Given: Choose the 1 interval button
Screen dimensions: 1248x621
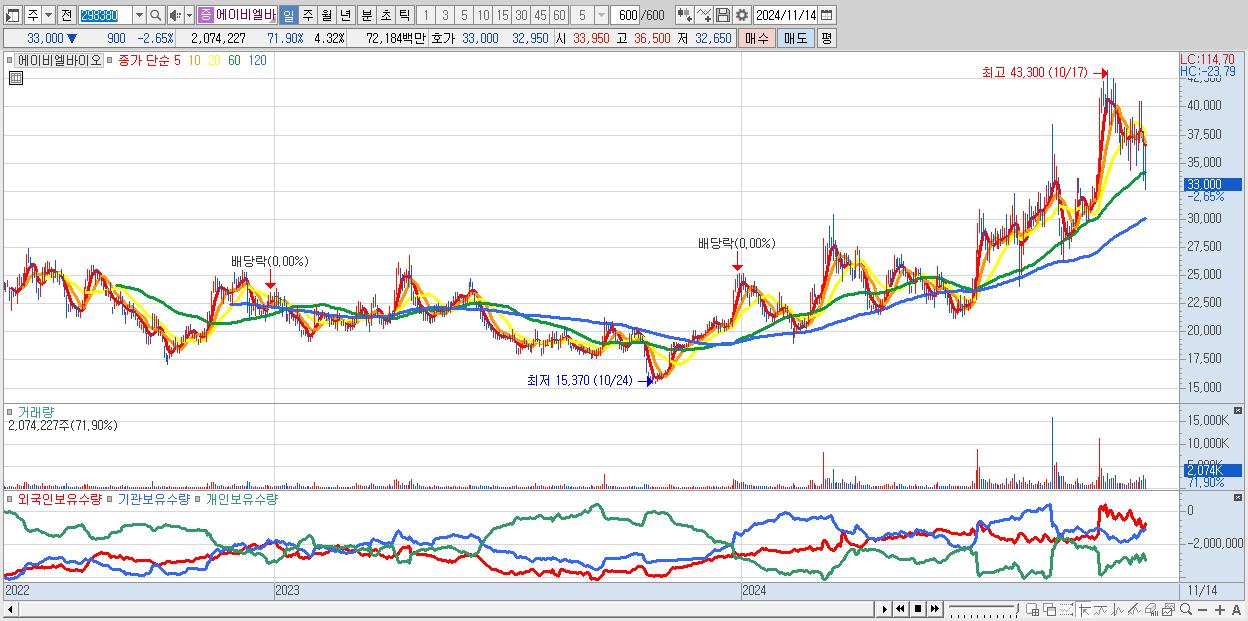Looking at the screenshot, I should coord(425,15).
